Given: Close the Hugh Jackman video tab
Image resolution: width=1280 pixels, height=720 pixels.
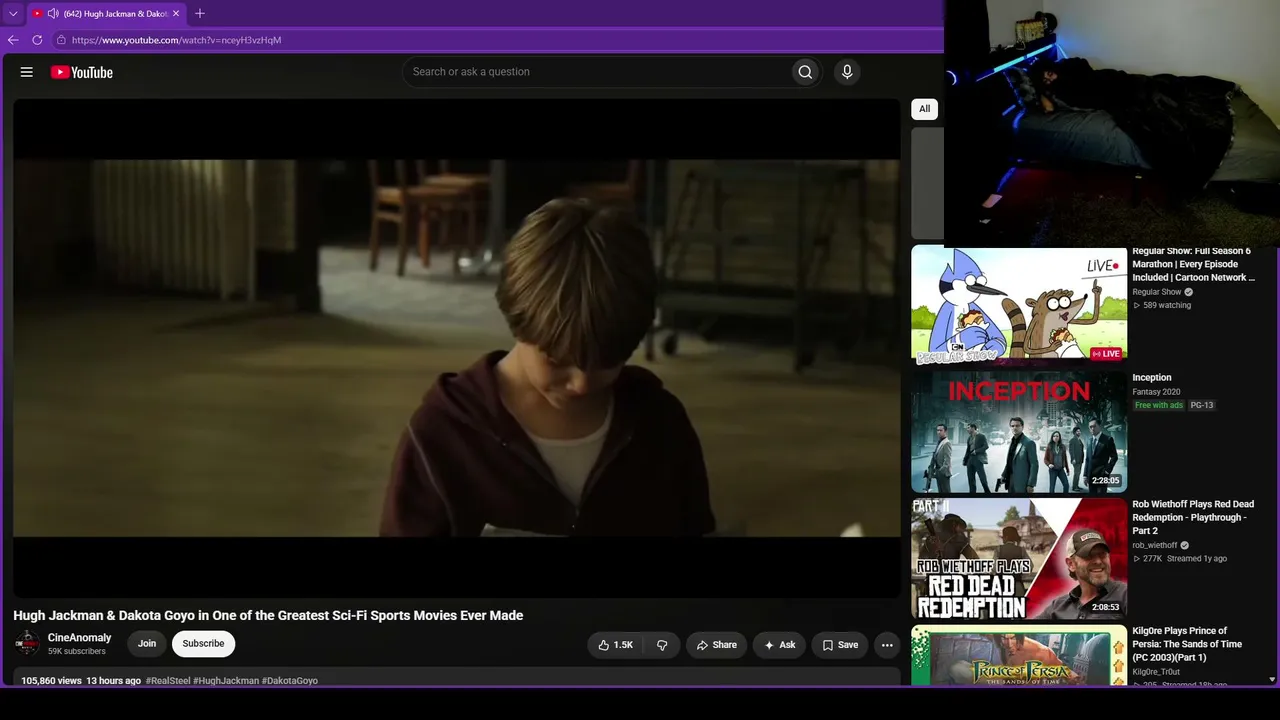Looking at the screenshot, I should [176, 14].
